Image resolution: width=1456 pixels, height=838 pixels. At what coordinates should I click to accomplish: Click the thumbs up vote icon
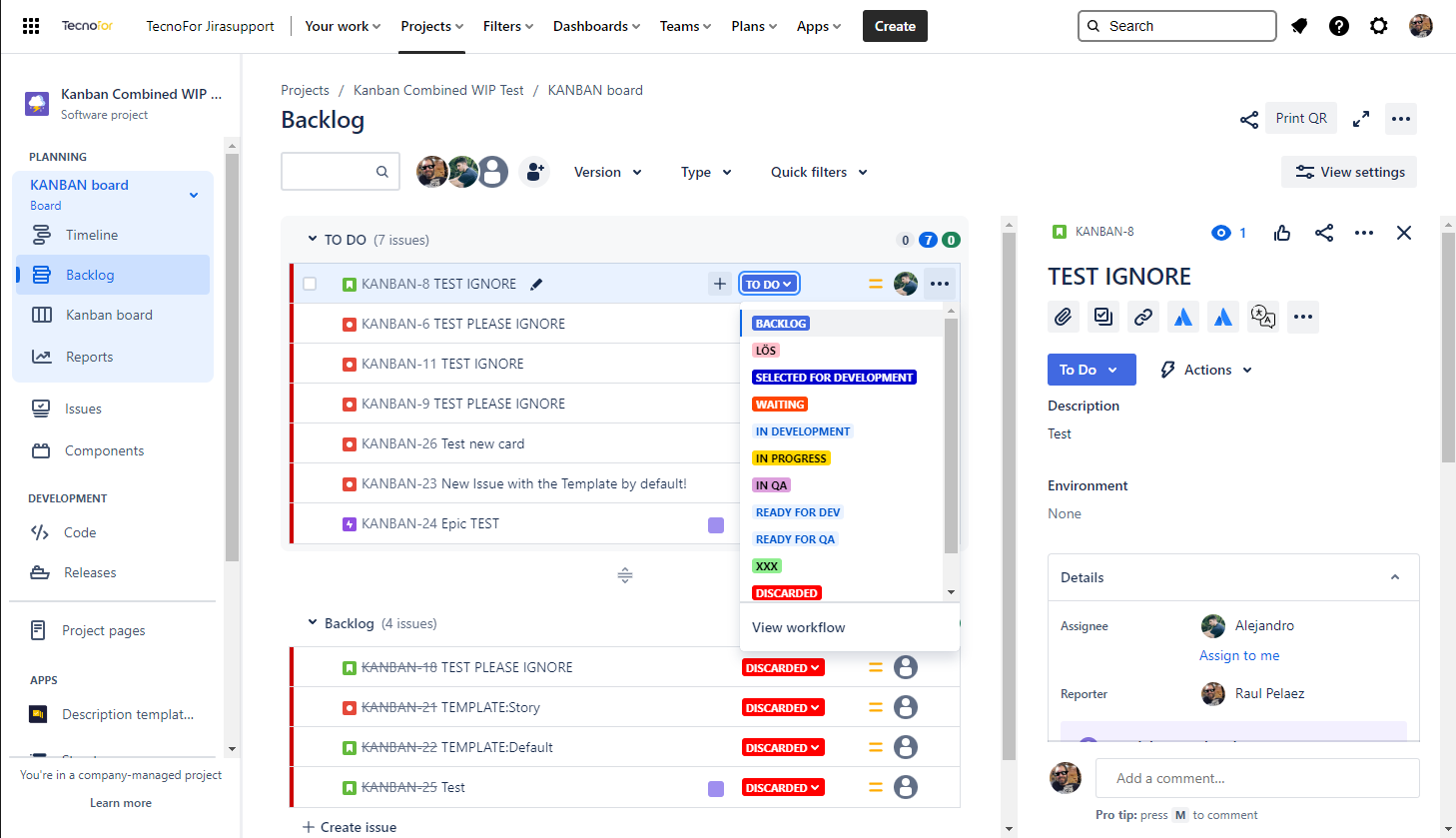coord(1282,233)
